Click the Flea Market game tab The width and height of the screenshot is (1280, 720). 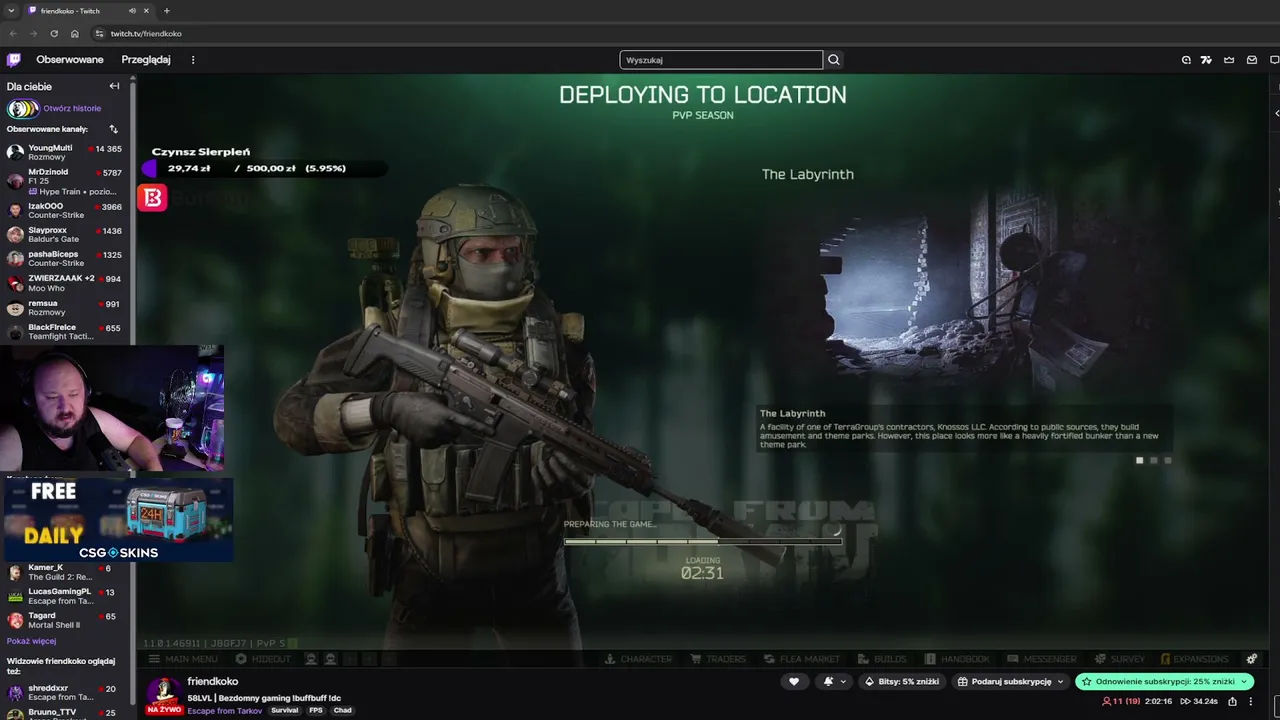point(802,659)
